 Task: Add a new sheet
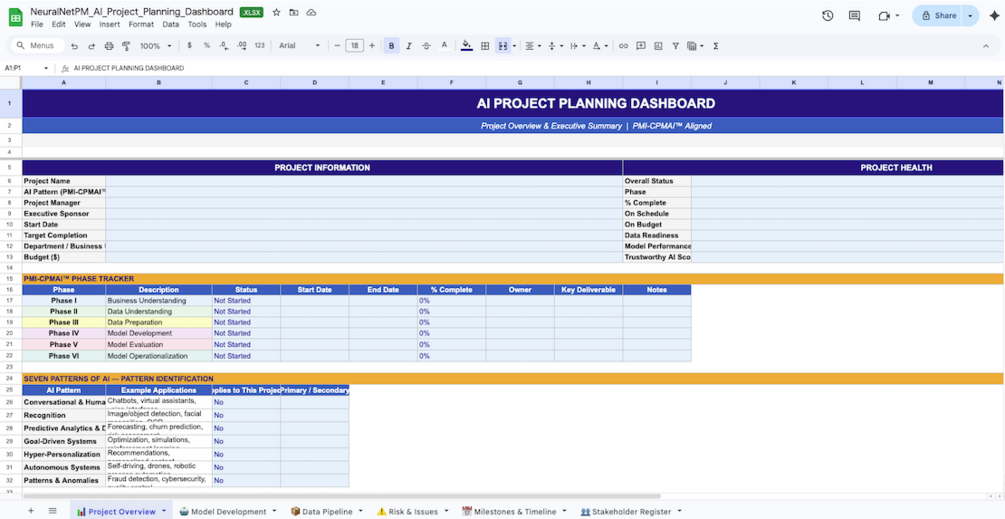31,511
